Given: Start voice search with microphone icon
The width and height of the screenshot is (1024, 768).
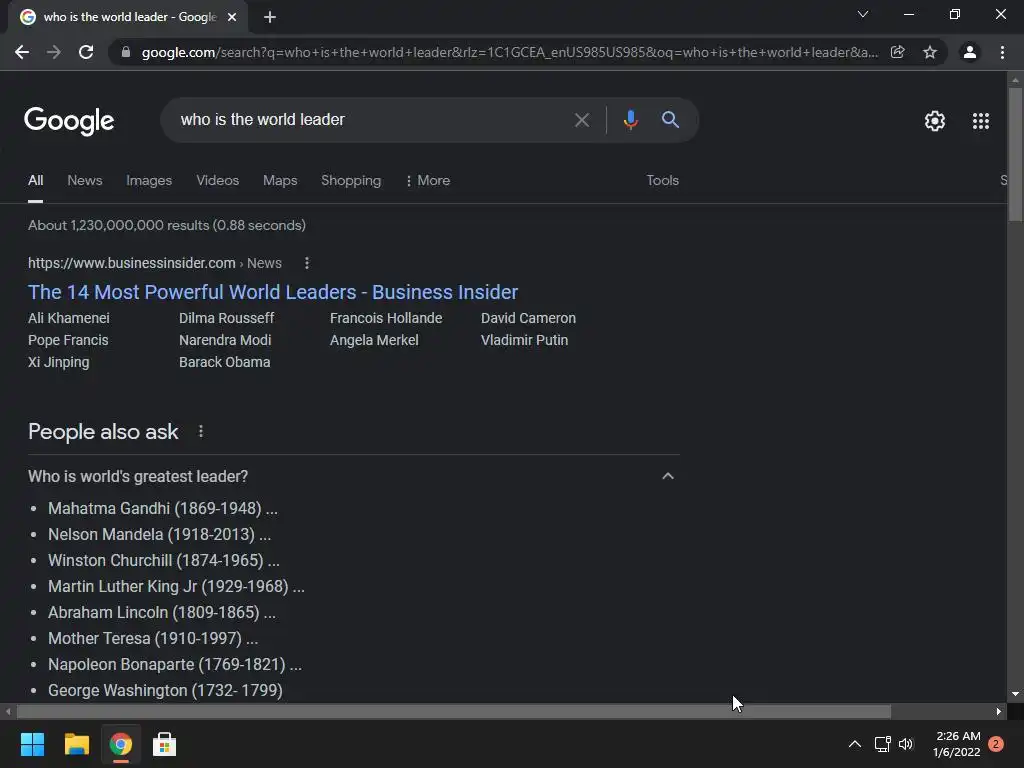Looking at the screenshot, I should coord(630,120).
